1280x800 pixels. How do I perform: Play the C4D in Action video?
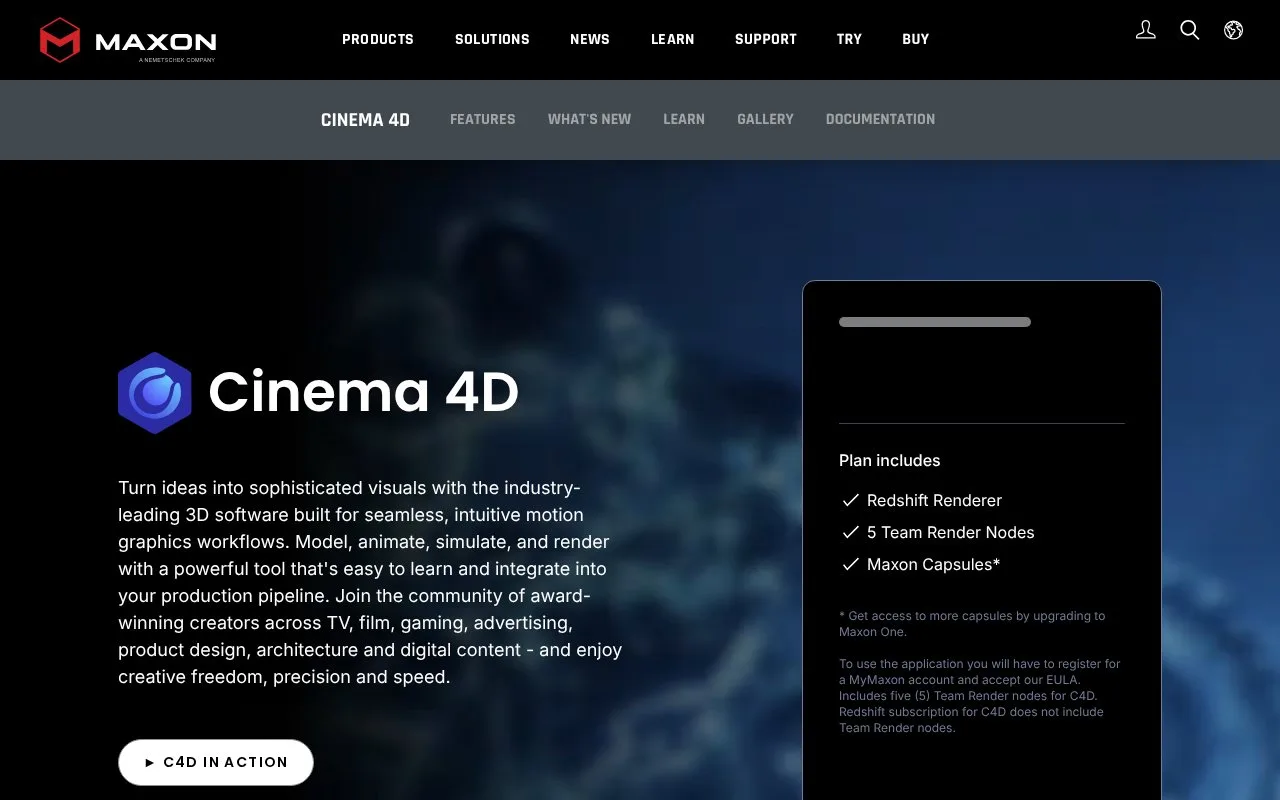[x=216, y=762]
